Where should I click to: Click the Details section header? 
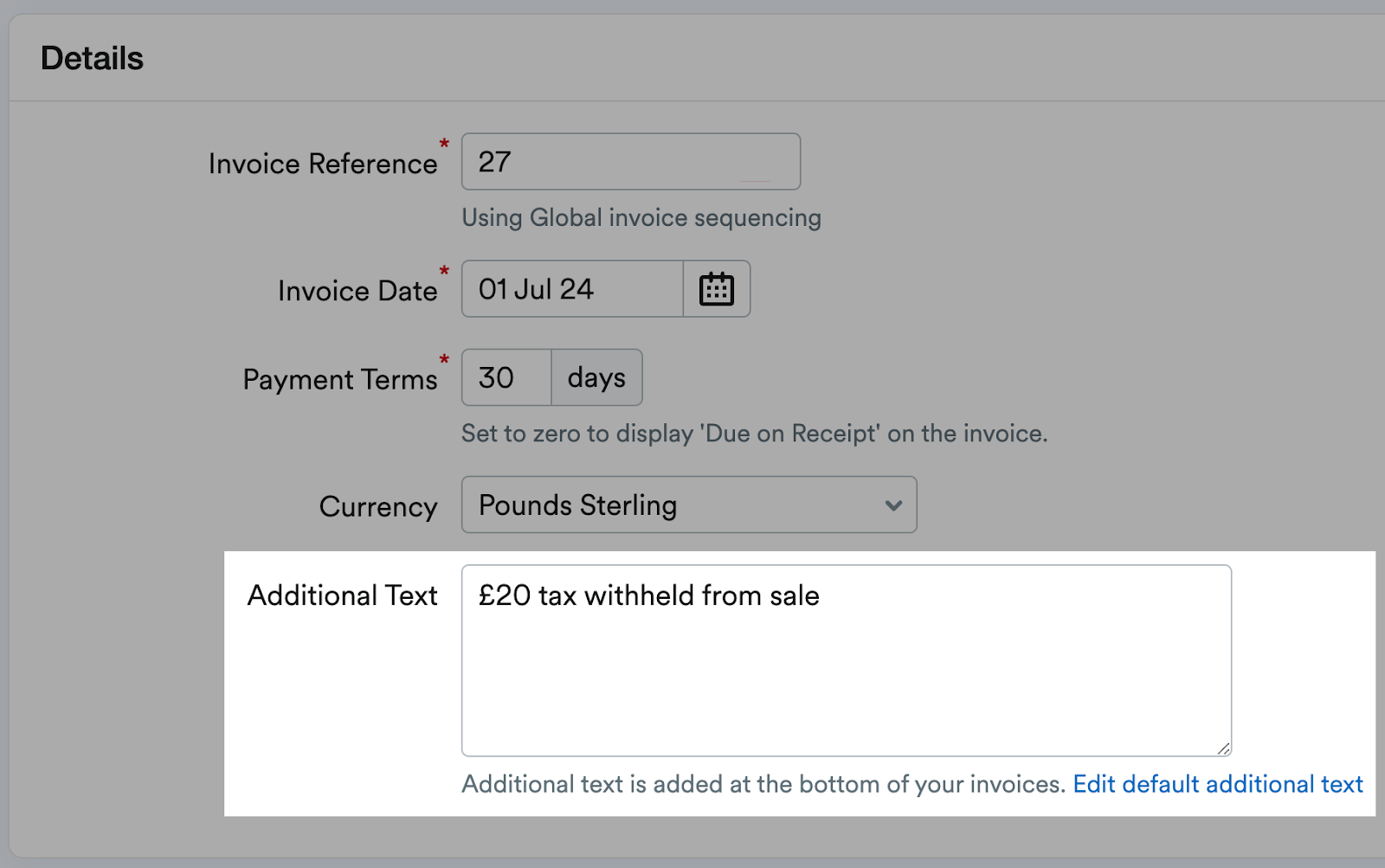(x=92, y=57)
